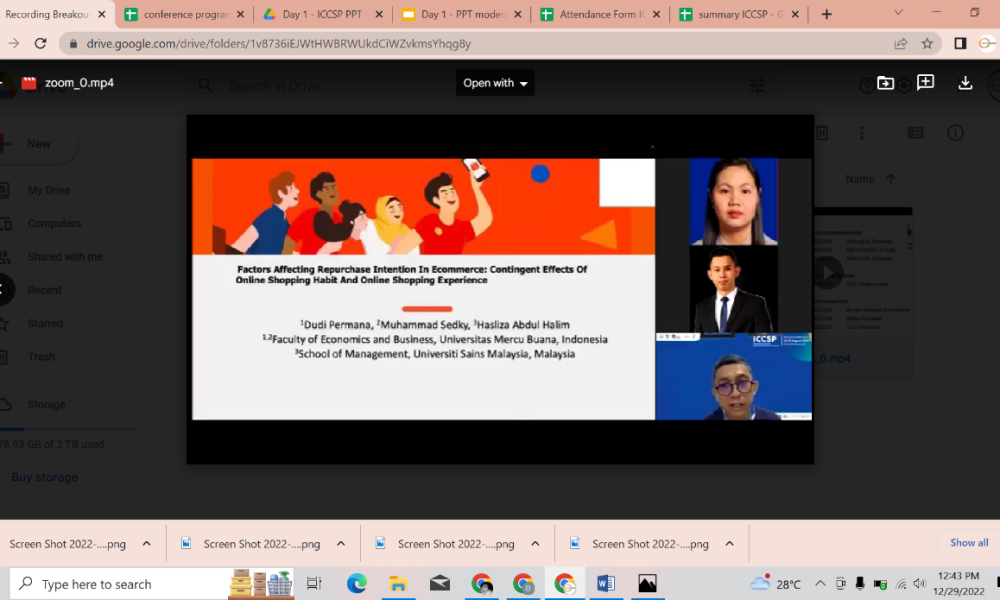Click the active Chrome window on the taskbar

[x=564, y=583]
